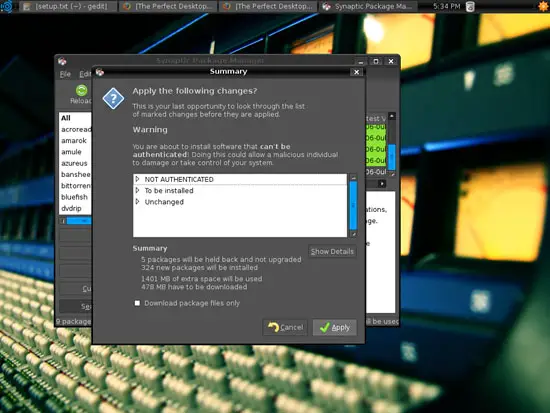Expand the NOT AUTHENTICATED list entry
The width and height of the screenshot is (550, 413).
pos(138,179)
